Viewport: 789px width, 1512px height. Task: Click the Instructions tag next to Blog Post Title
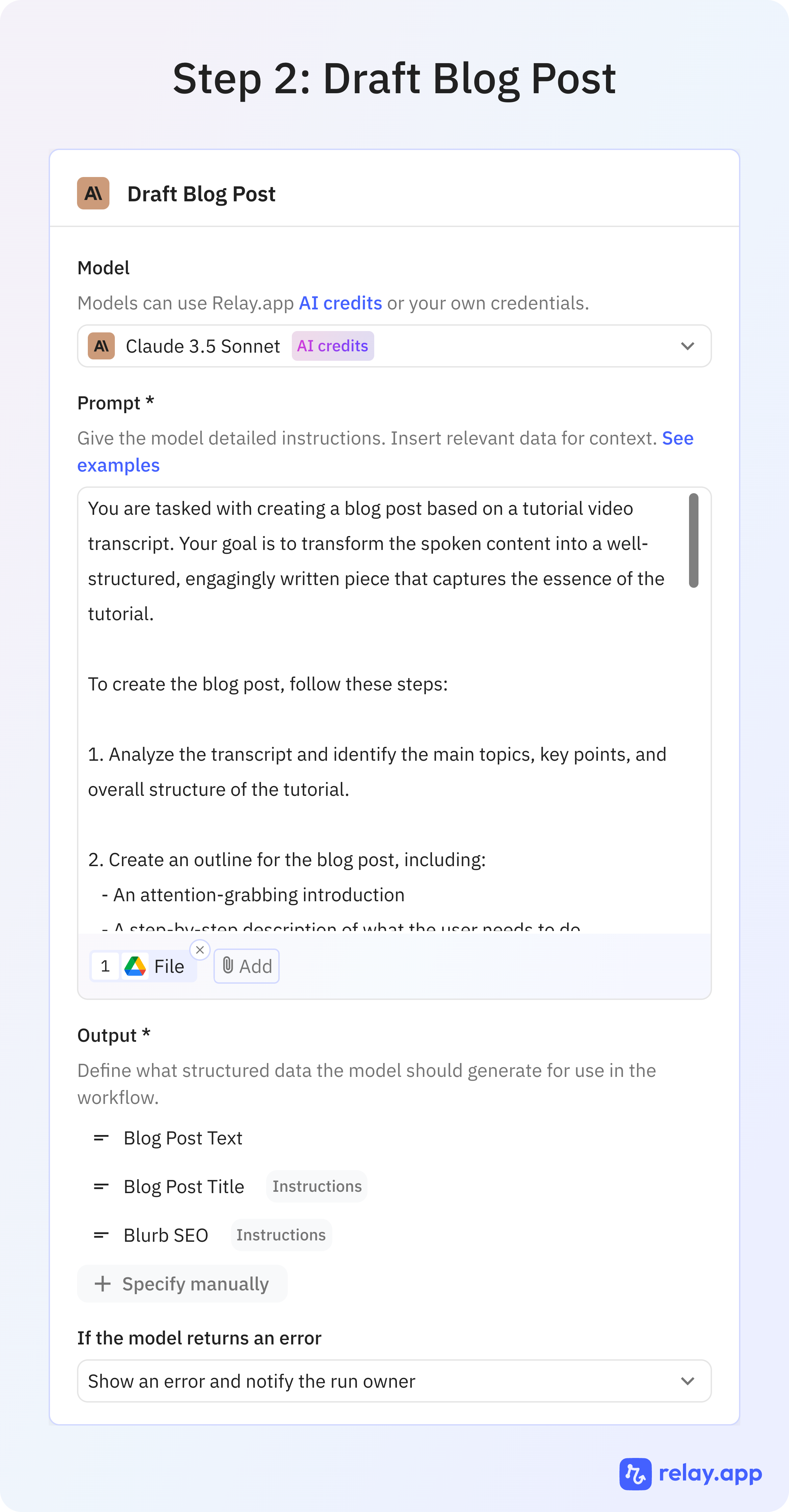tap(317, 1186)
